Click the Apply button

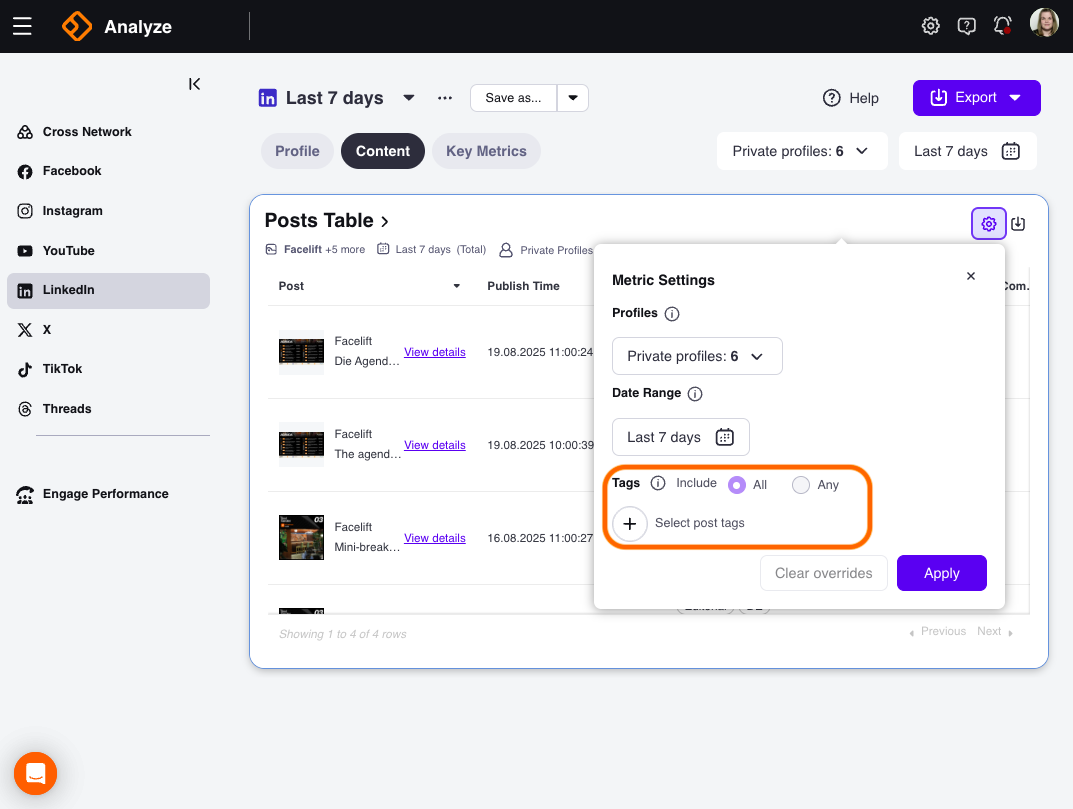(x=941, y=573)
